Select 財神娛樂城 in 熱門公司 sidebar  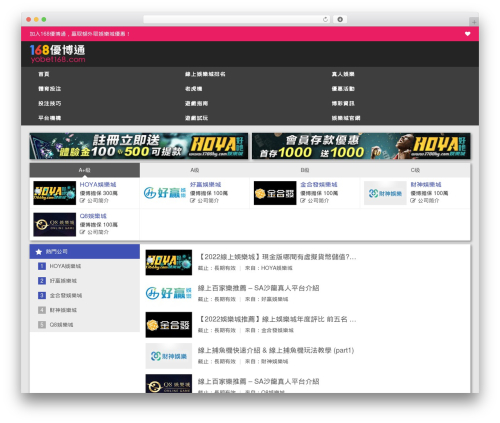coord(63,310)
